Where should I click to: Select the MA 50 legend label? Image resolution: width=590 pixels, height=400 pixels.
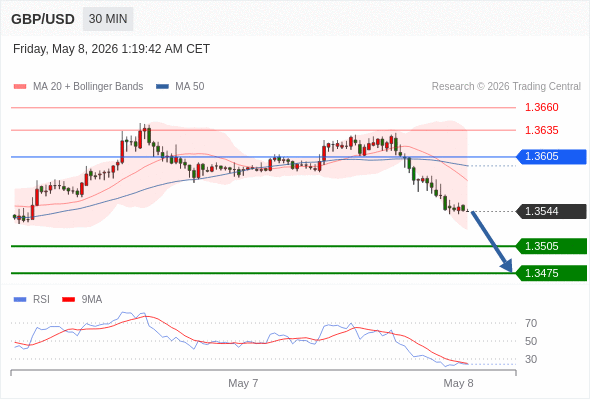pos(190,87)
